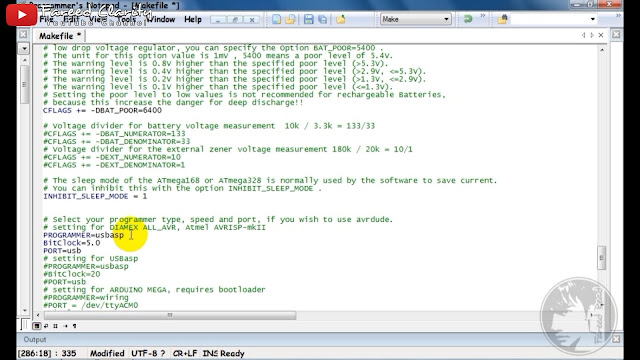This screenshot has height=360, width=640.
Task: Click the Modified status bar entry
Action: [107, 353]
